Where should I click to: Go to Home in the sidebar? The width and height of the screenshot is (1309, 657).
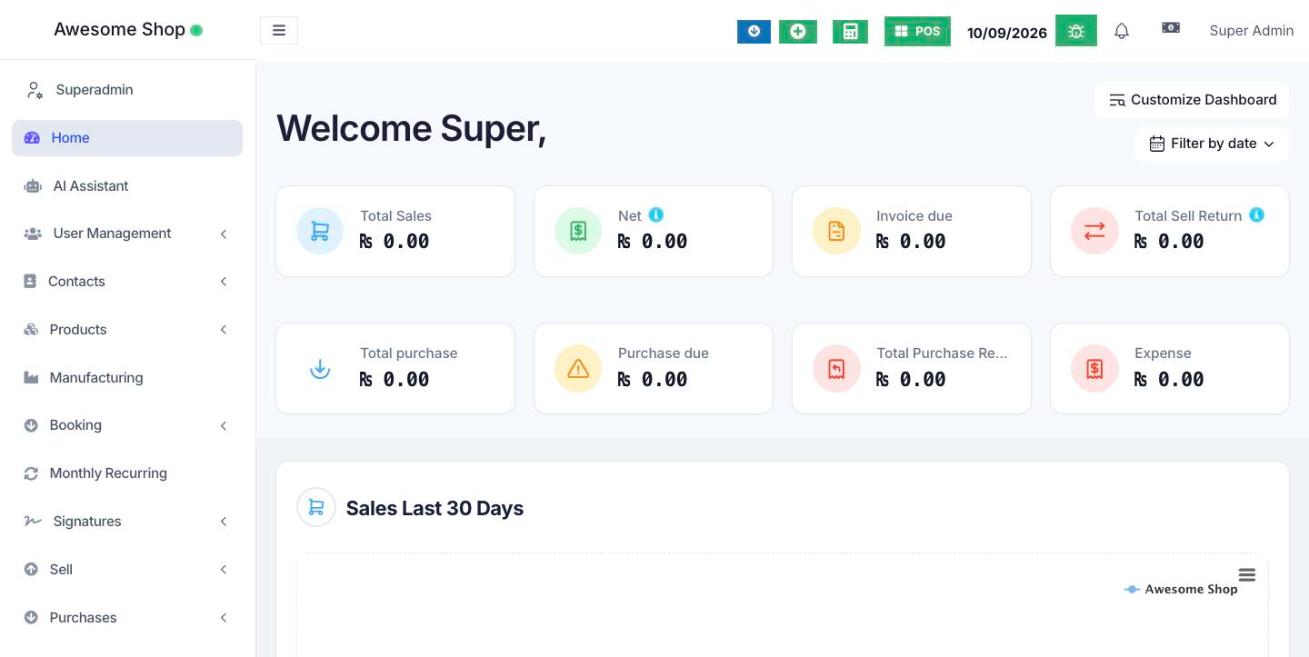127,138
